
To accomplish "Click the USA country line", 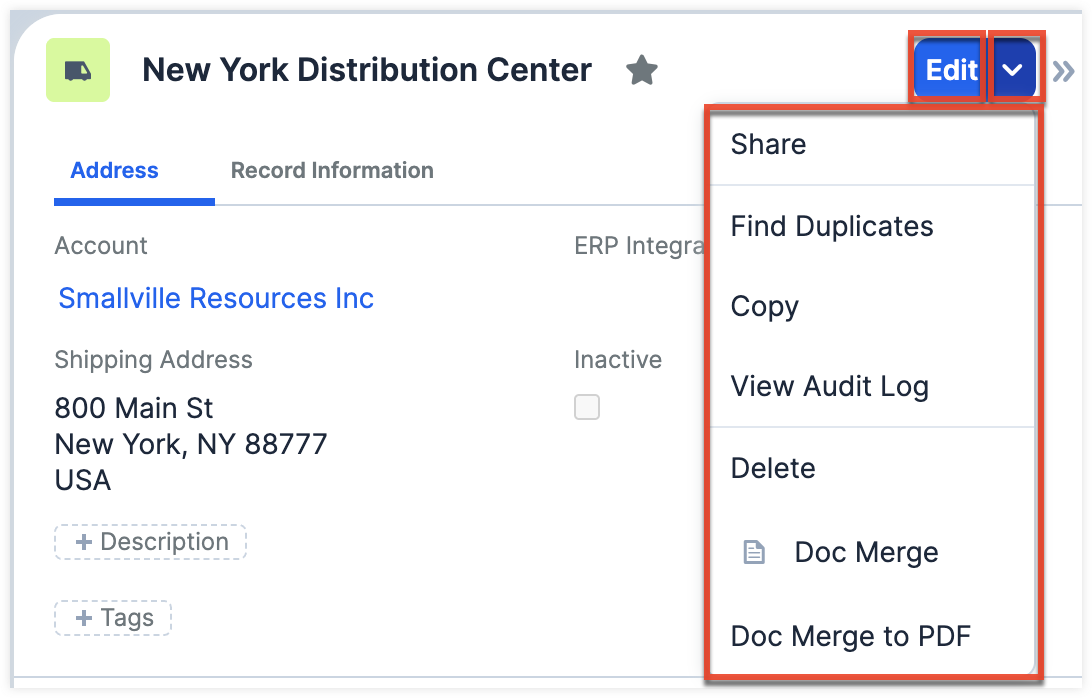I will click(83, 481).
